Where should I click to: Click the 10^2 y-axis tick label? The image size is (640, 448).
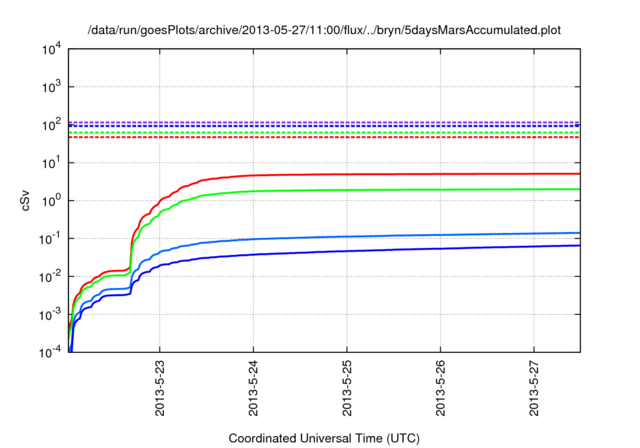51,125
